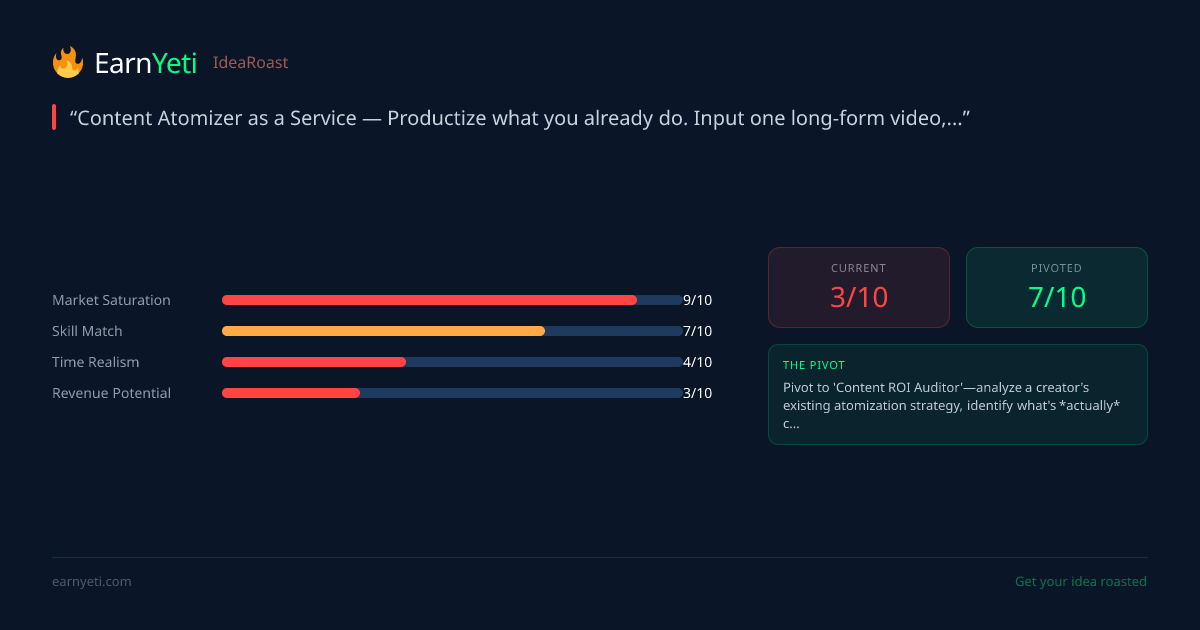Open the earnyeti.com footer link
The image size is (1200, 630).
(x=92, y=582)
